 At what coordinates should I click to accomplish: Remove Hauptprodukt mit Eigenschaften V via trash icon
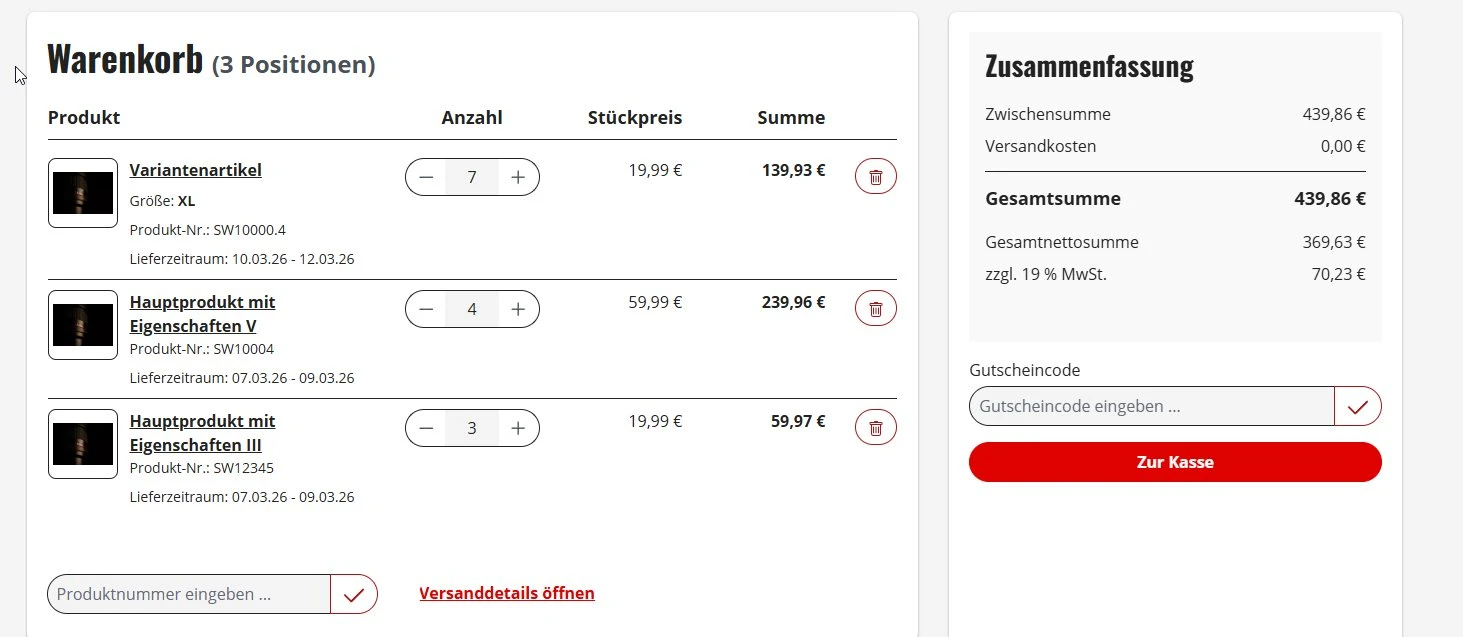[x=875, y=308]
